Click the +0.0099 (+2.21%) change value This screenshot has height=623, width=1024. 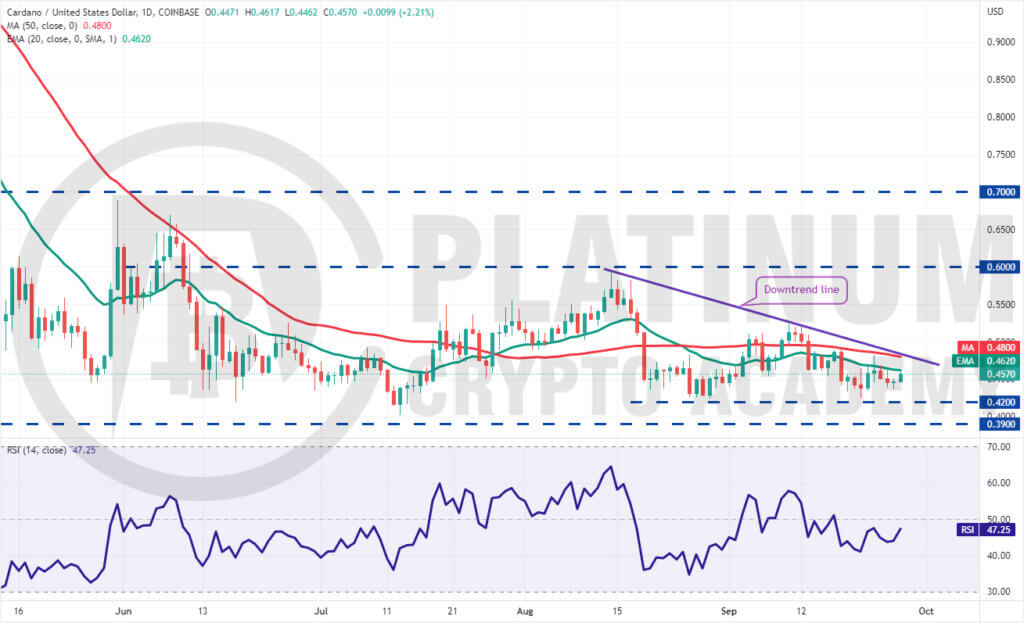398,12
